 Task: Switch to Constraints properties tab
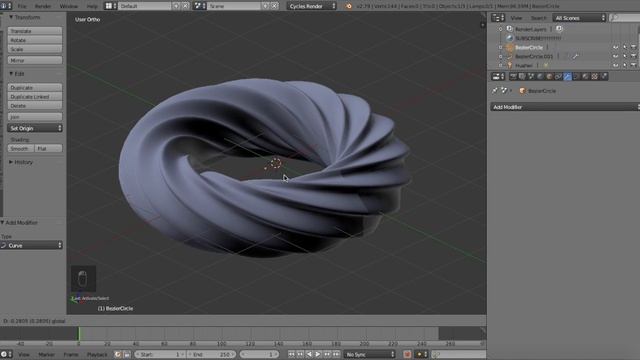(x=558, y=76)
